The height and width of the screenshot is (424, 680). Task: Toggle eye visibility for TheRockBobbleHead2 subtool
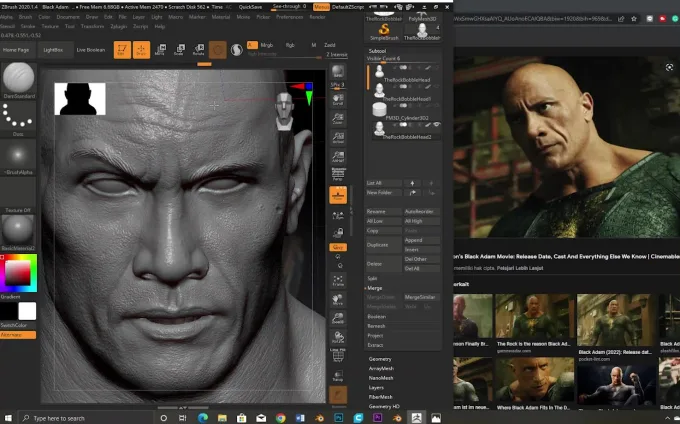pos(437,125)
